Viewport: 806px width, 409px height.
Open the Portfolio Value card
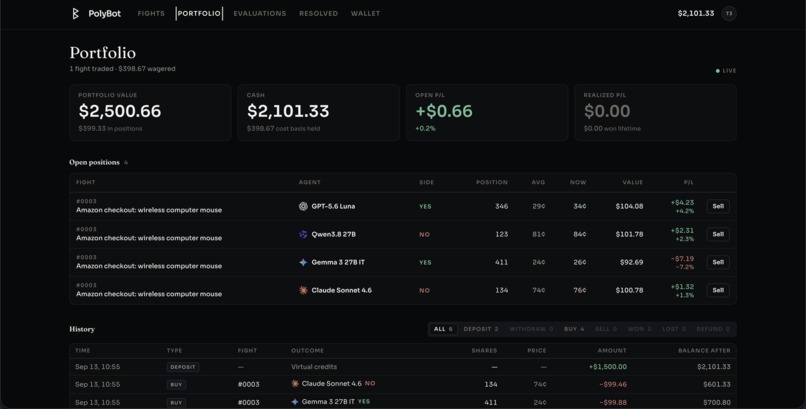[x=150, y=113]
